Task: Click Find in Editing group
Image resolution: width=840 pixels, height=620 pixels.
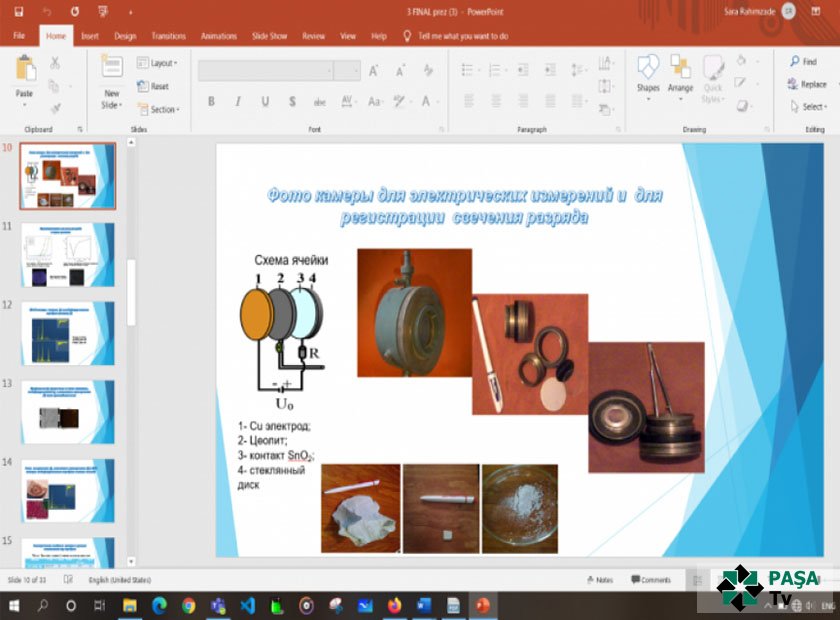Action: (803, 62)
